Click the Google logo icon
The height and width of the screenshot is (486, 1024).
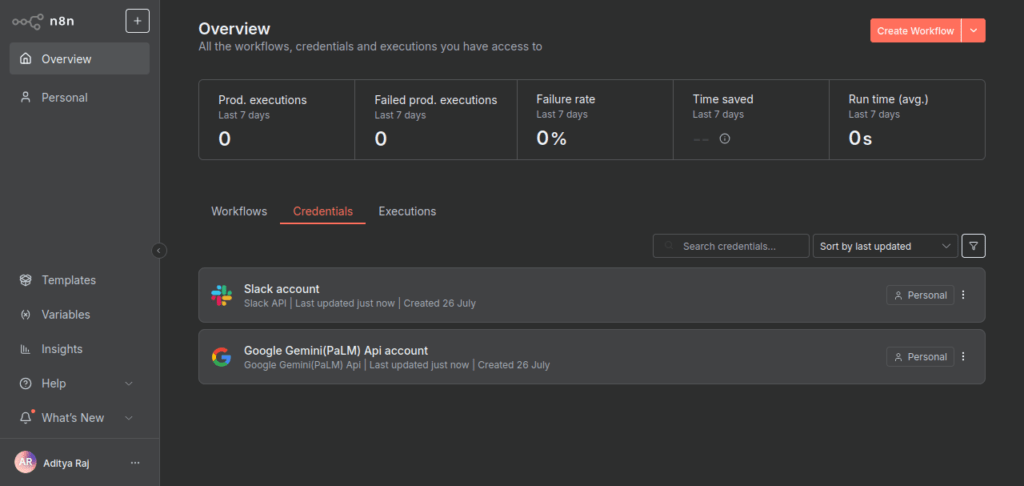(221, 357)
